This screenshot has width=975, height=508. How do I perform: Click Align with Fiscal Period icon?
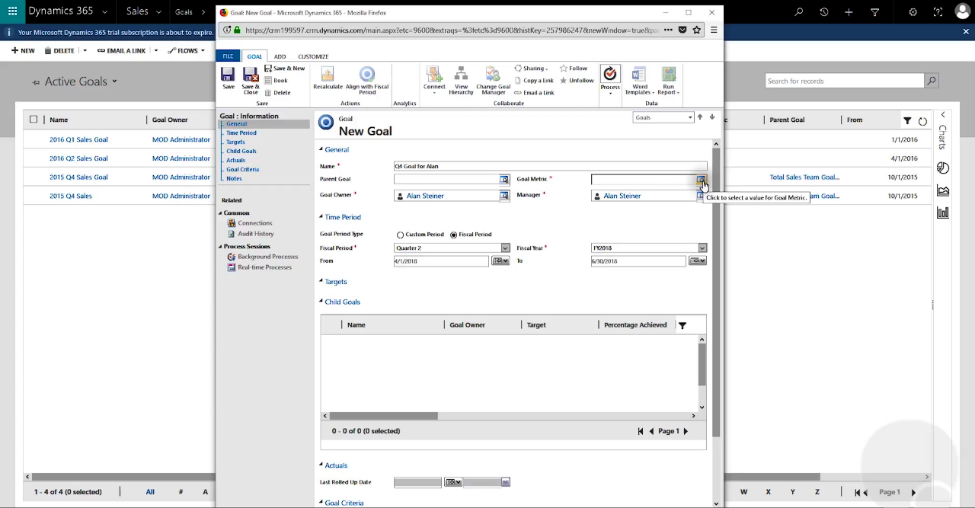367,74
